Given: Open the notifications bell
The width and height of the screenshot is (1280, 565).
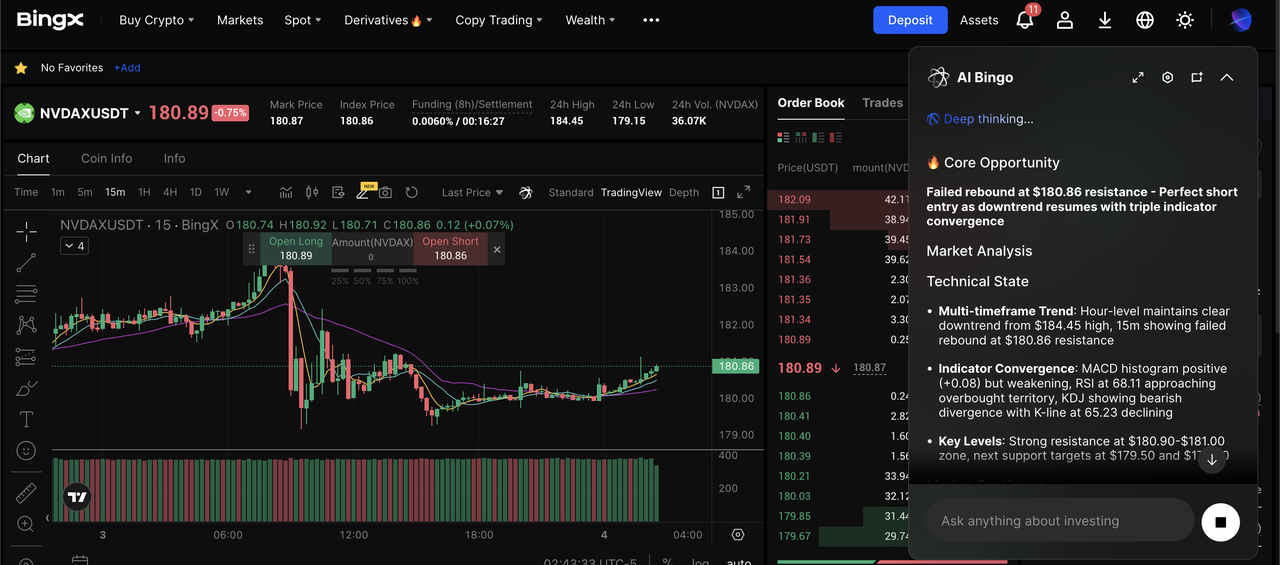Looking at the screenshot, I should 1024,20.
